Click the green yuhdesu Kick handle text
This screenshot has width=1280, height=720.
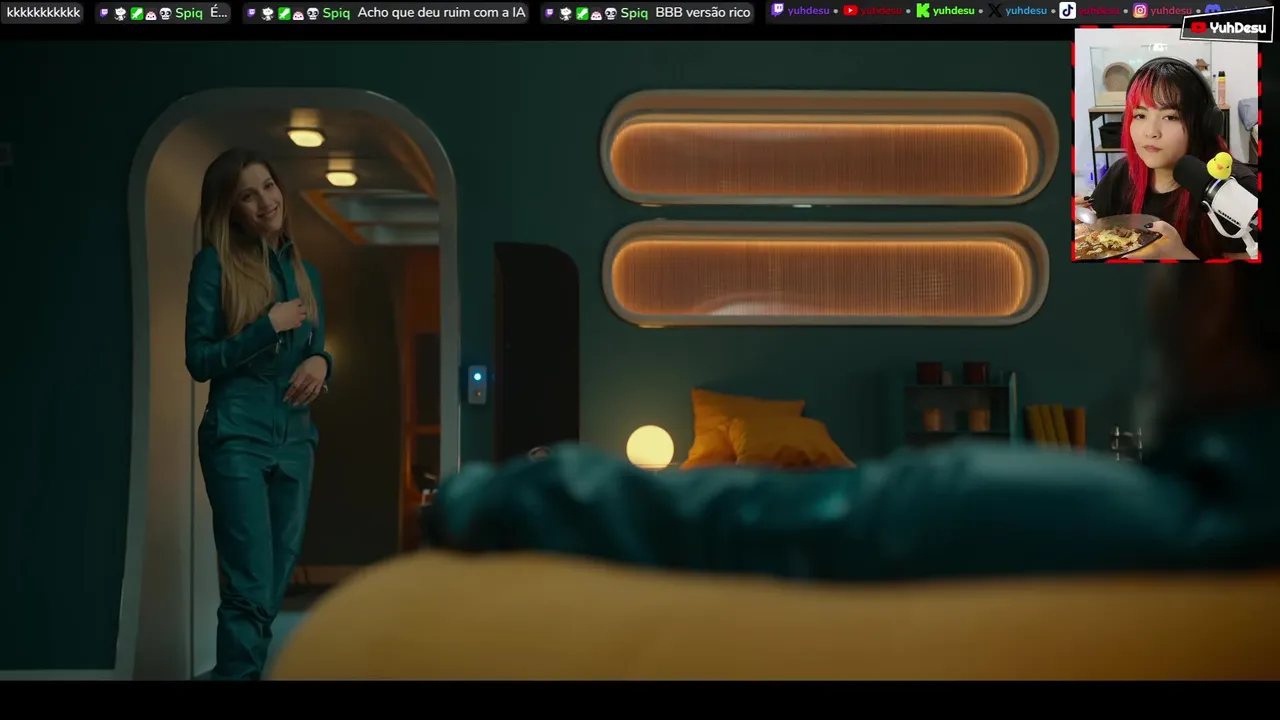pyautogui.click(x=954, y=11)
